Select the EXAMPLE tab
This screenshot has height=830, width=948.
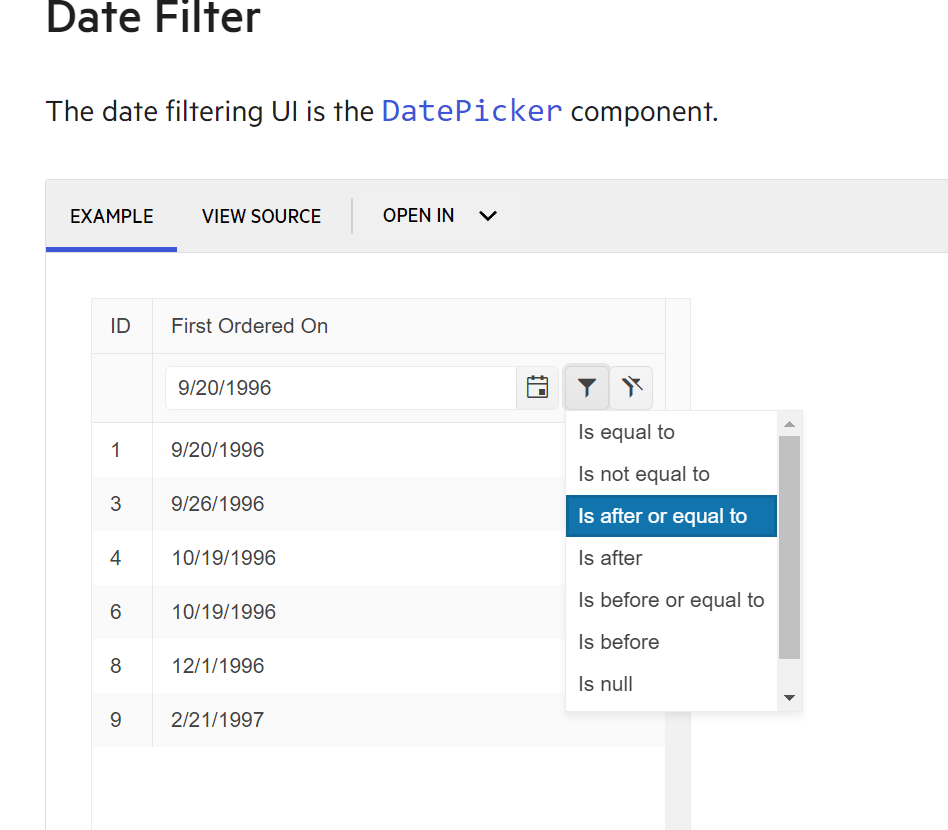111,216
